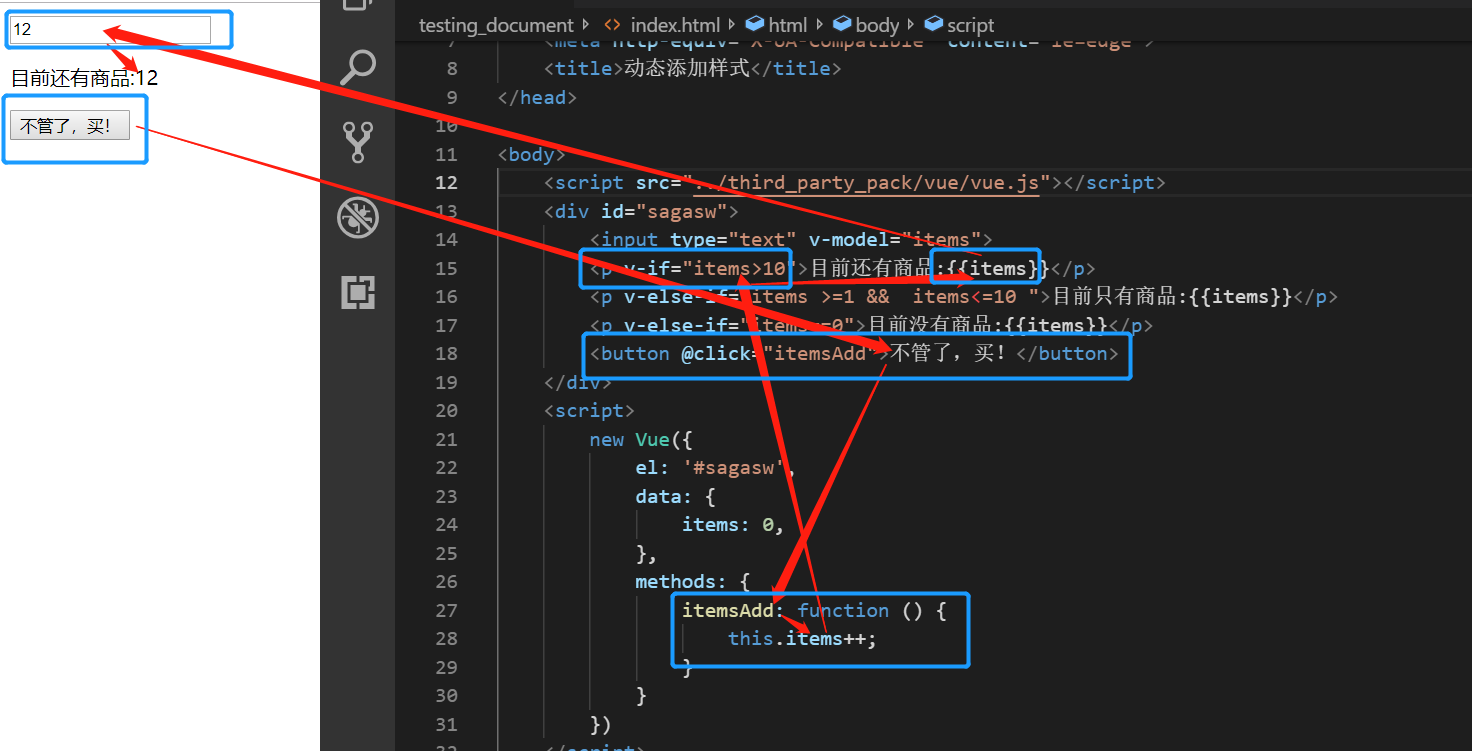
Task: Select the html breadcrumb item
Action: click(777, 25)
